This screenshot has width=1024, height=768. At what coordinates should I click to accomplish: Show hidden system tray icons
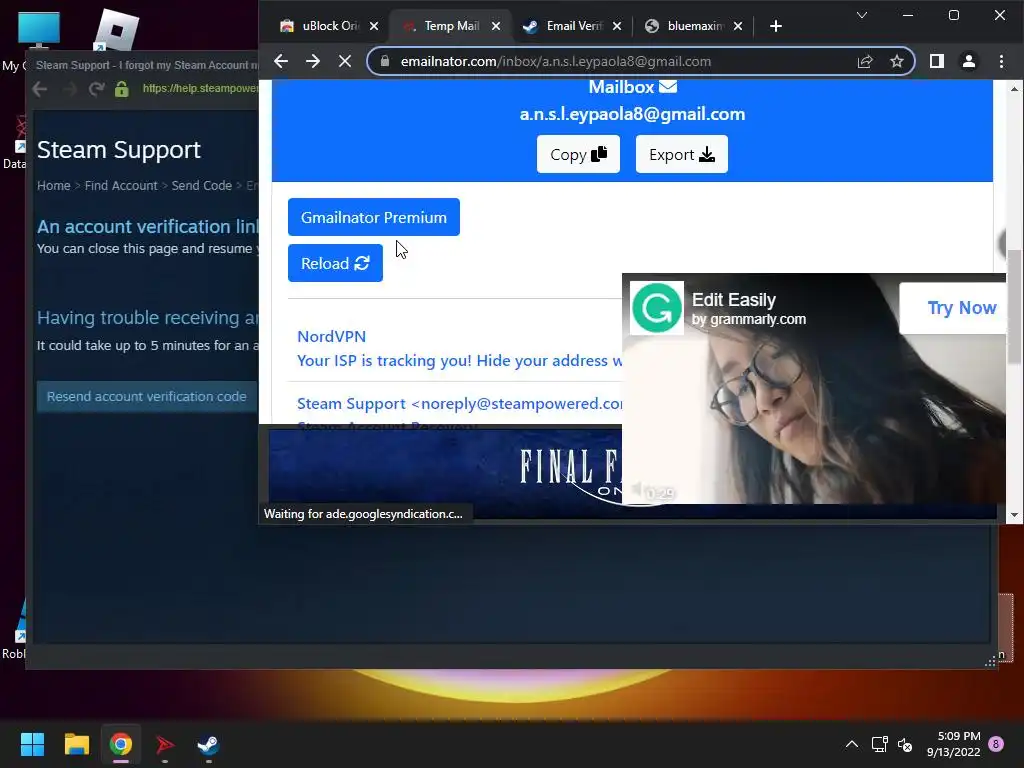tap(852, 744)
